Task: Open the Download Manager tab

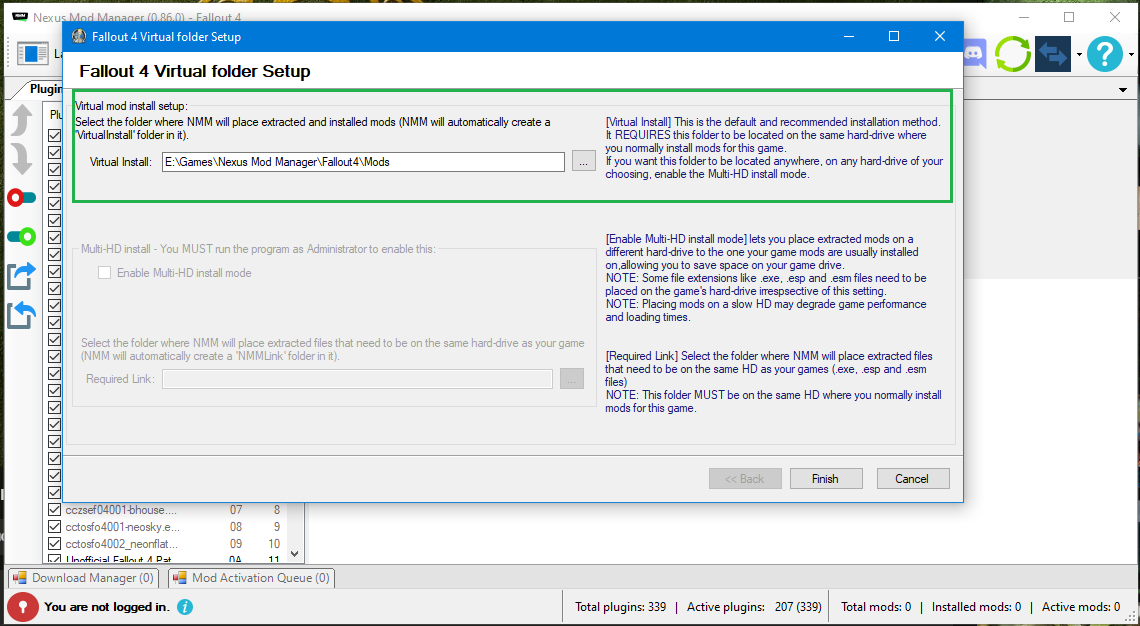Action: pyautogui.click(x=83, y=578)
